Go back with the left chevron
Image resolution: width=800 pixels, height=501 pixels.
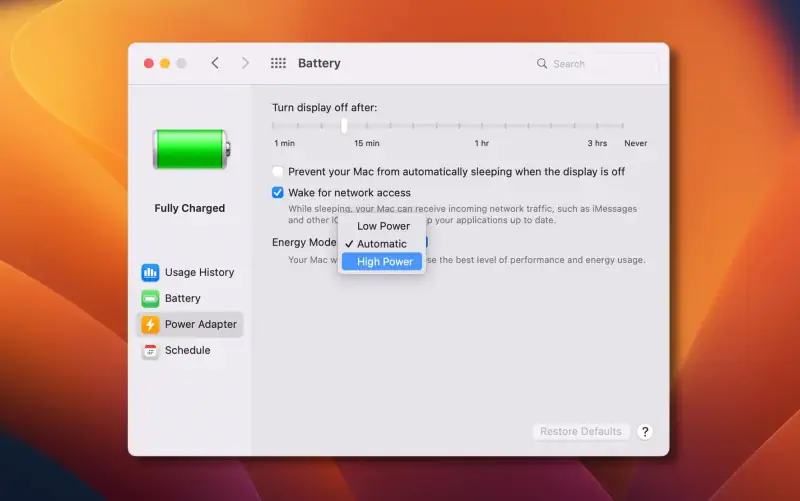(x=215, y=63)
